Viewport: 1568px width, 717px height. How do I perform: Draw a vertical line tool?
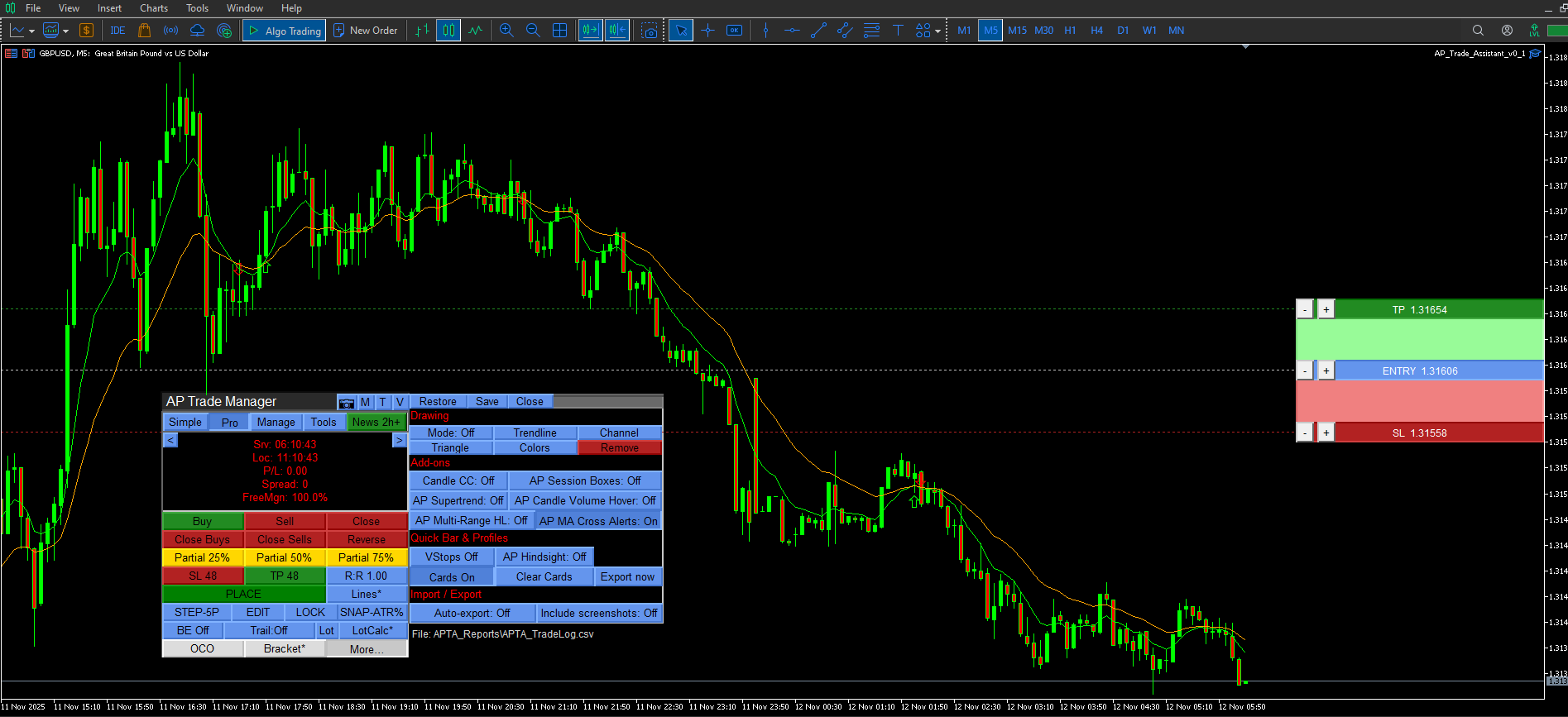tap(765, 31)
